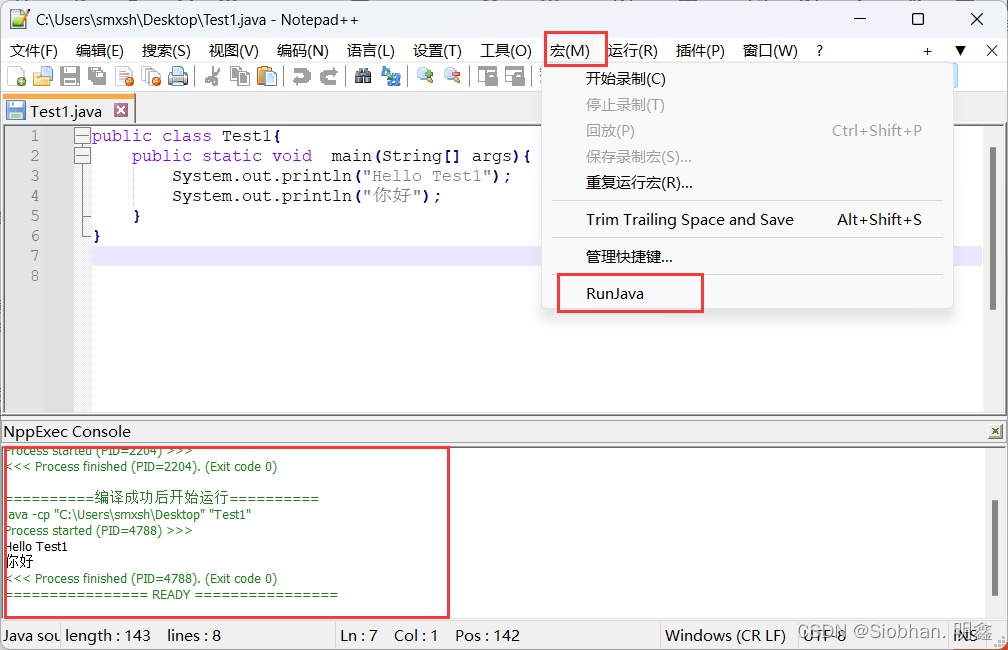The width and height of the screenshot is (1008, 650).
Task: Open the 运行(R) menu
Action: tap(632, 50)
